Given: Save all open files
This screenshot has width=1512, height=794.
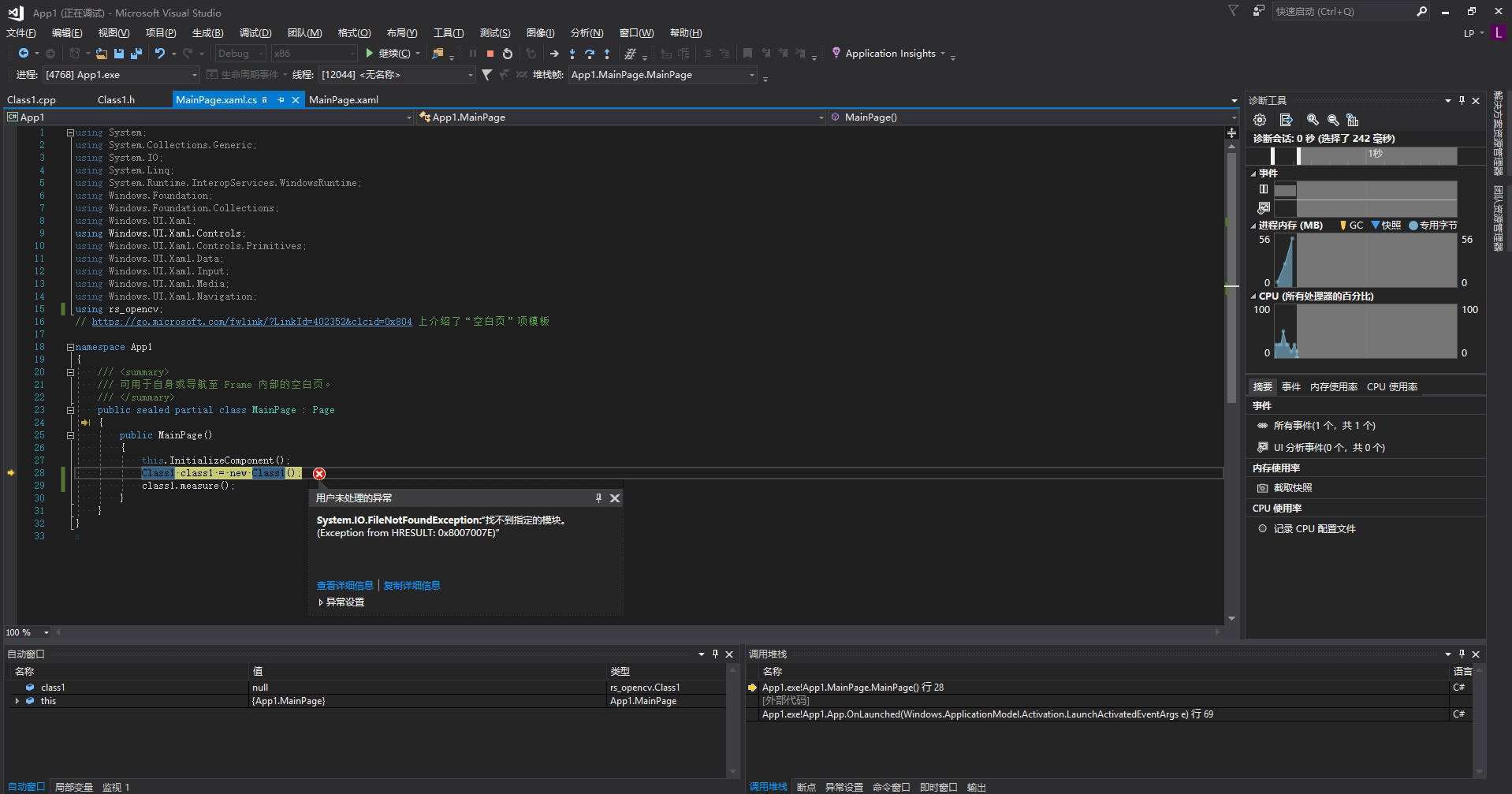Looking at the screenshot, I should pos(136,53).
